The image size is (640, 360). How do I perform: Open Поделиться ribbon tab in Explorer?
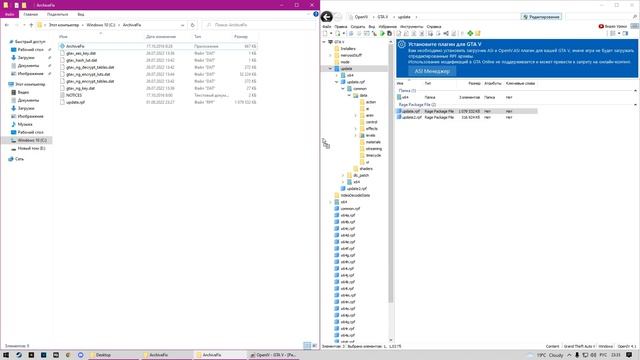57,14
